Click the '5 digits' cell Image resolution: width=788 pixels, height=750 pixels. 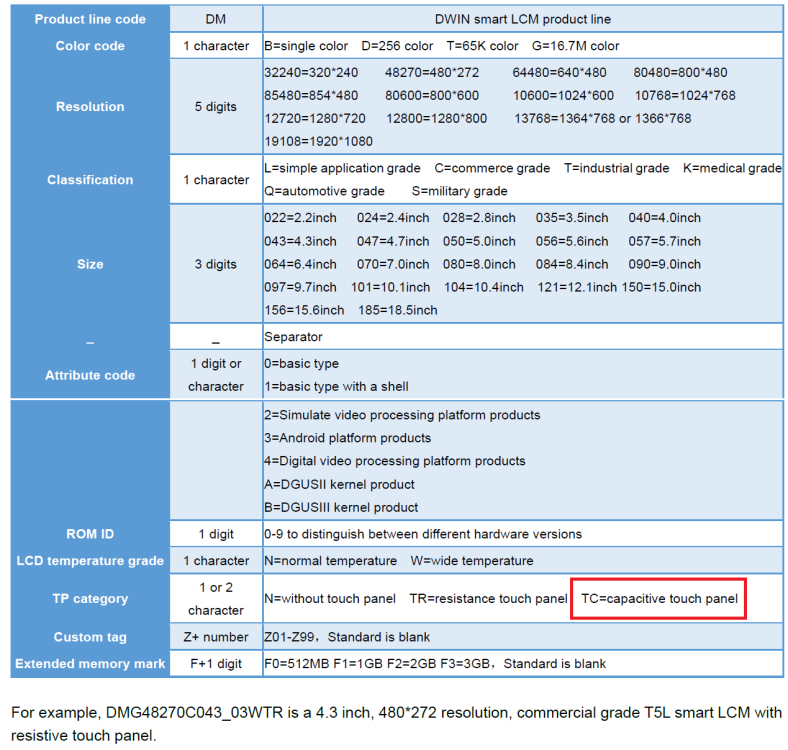[216, 107]
